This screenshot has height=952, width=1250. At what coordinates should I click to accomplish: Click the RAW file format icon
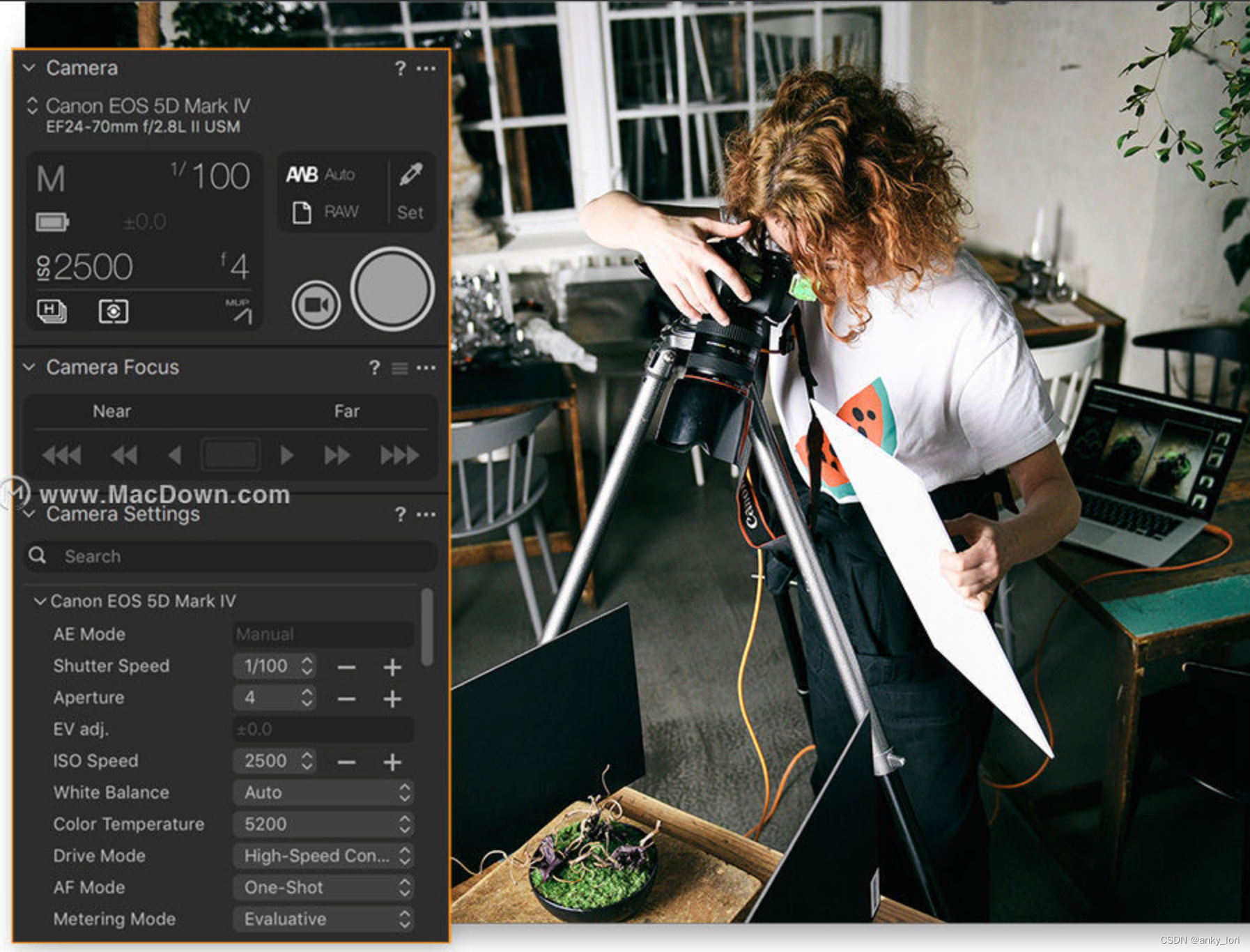(x=325, y=212)
